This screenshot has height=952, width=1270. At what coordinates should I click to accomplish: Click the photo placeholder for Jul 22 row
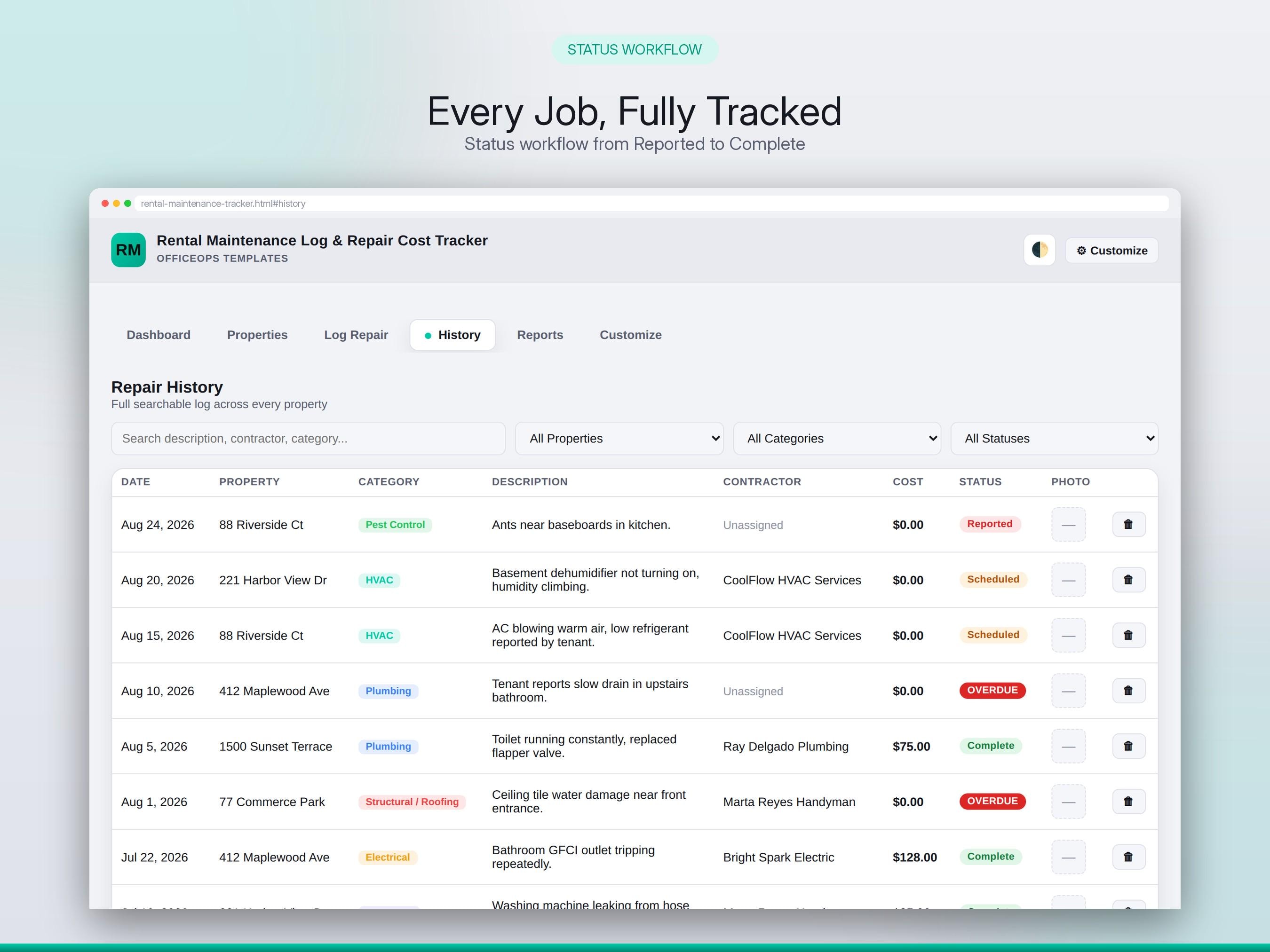1069,858
